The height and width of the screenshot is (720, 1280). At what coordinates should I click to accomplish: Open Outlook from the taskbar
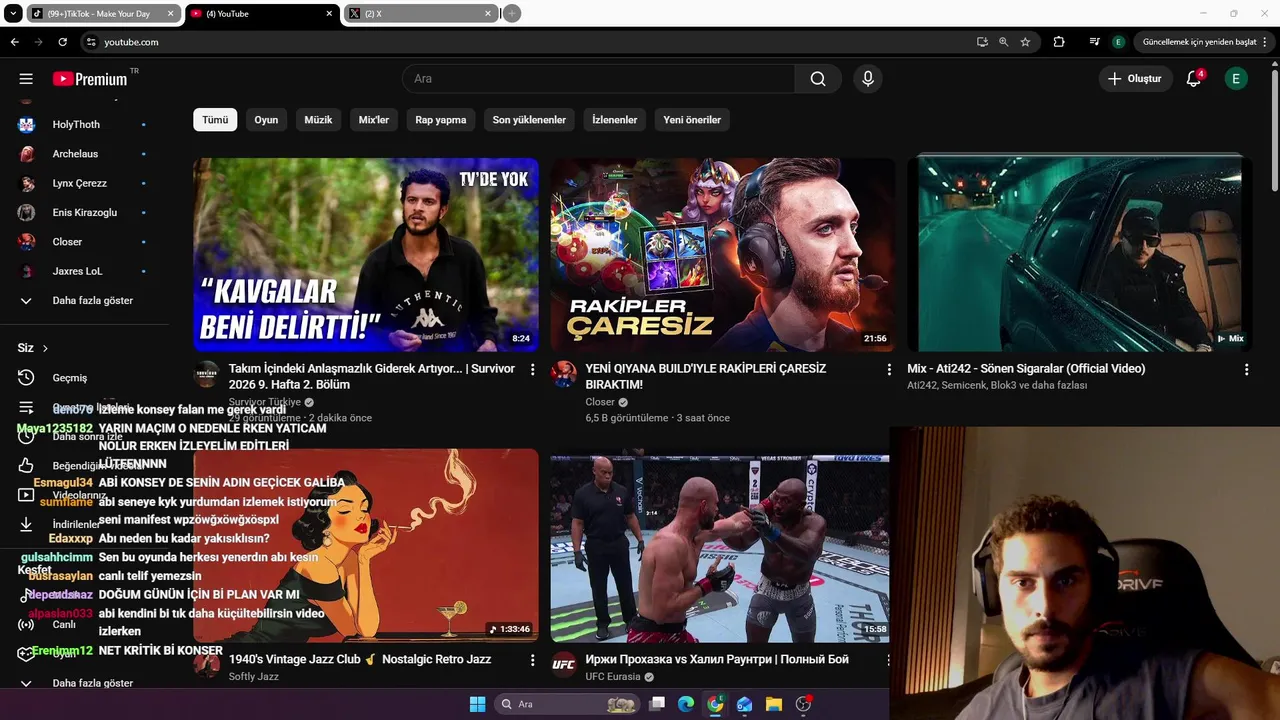[744, 704]
